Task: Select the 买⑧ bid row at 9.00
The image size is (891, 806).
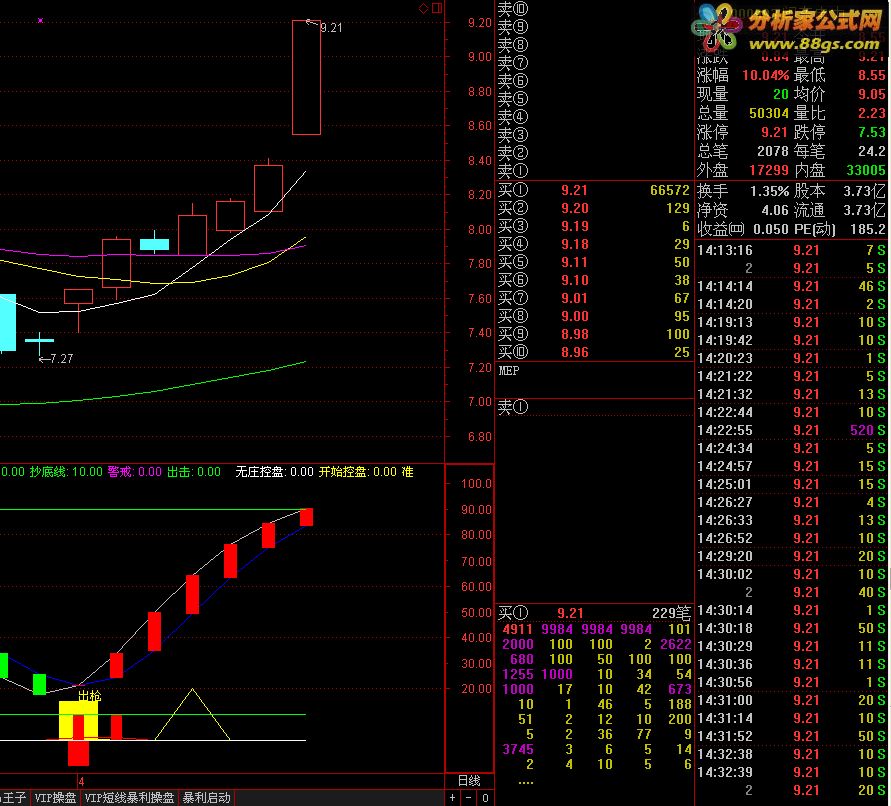Action: 594,316
